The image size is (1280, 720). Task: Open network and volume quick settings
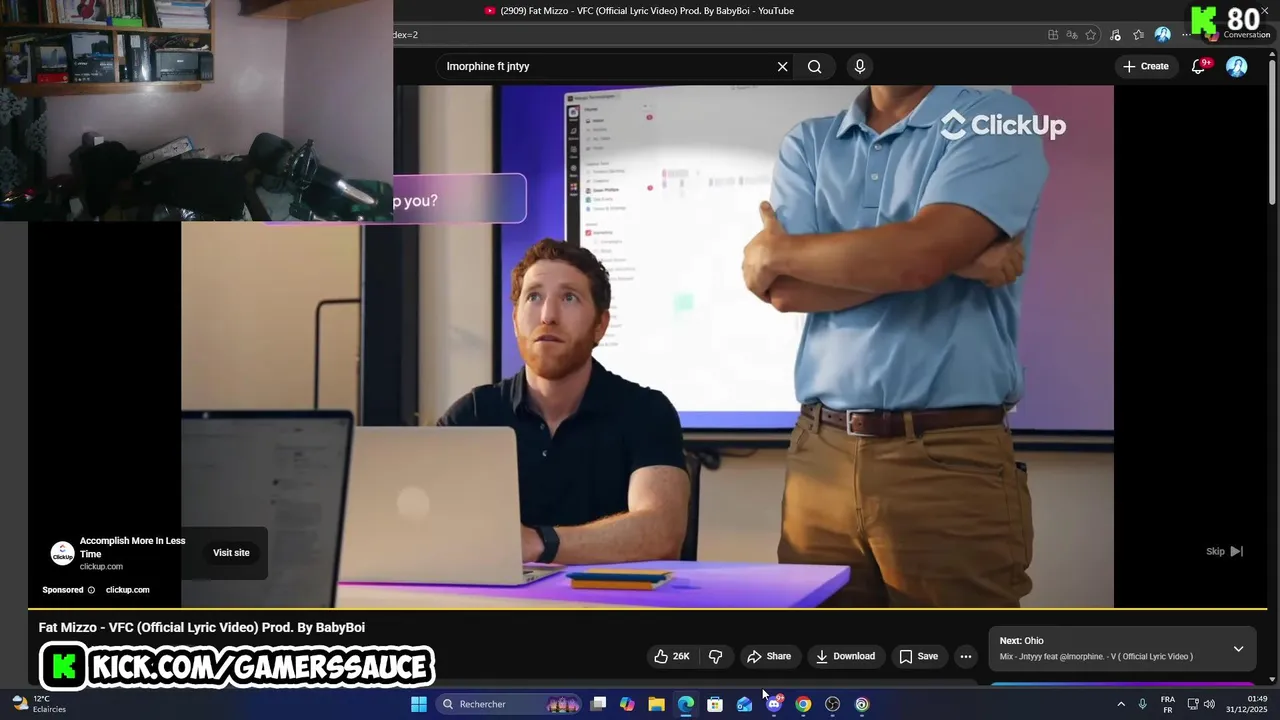1201,704
